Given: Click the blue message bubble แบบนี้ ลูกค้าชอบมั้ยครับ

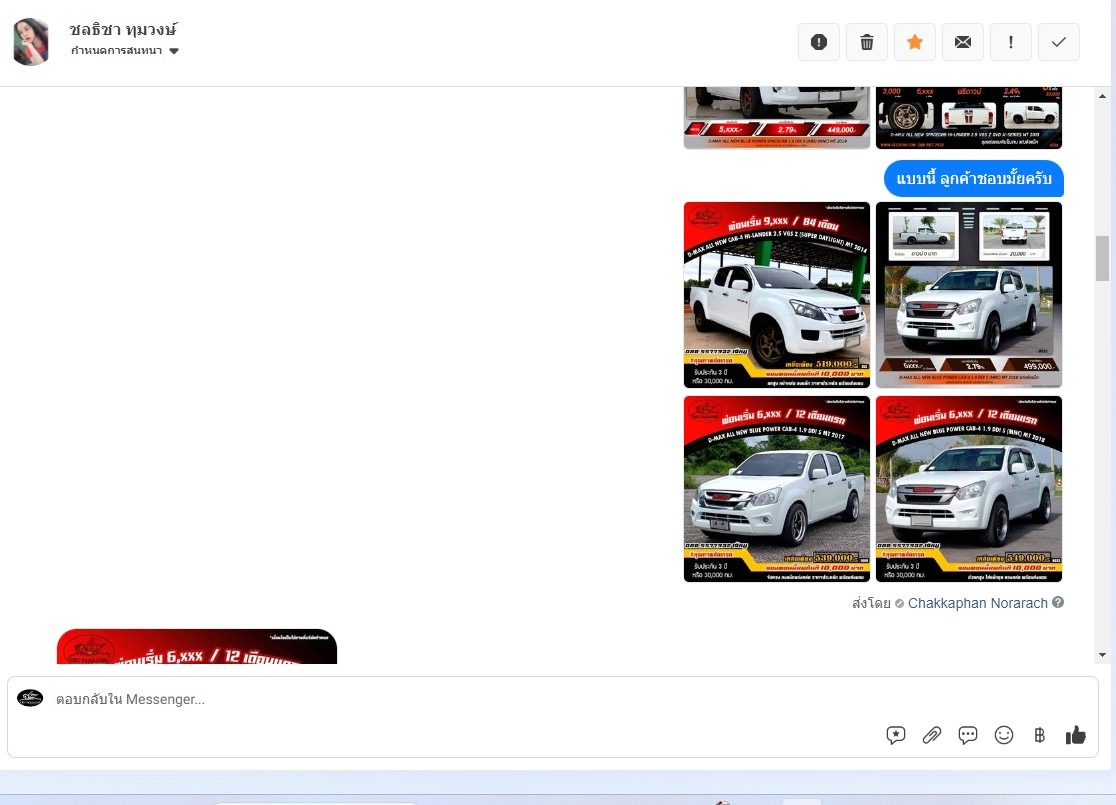Looking at the screenshot, I should click(x=974, y=179).
